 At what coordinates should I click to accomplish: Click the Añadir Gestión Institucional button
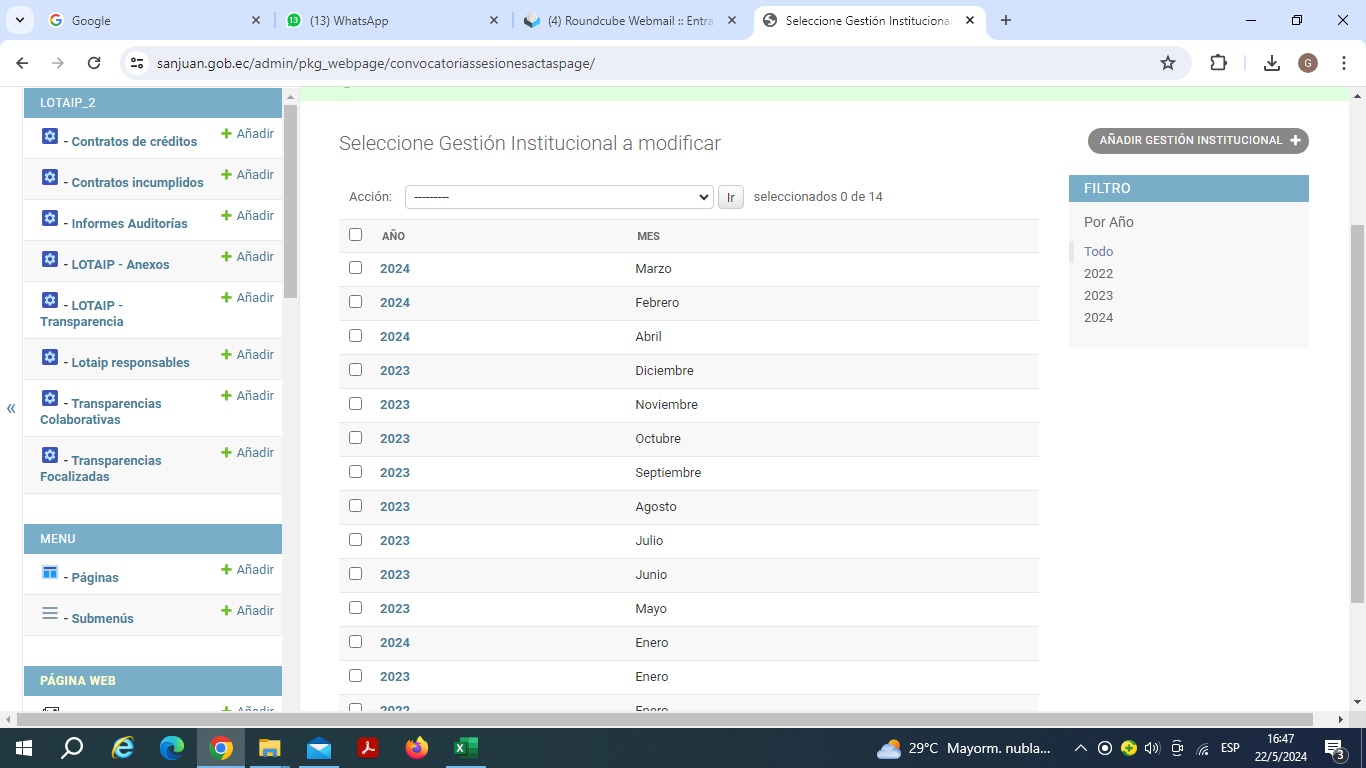pyautogui.click(x=1198, y=141)
